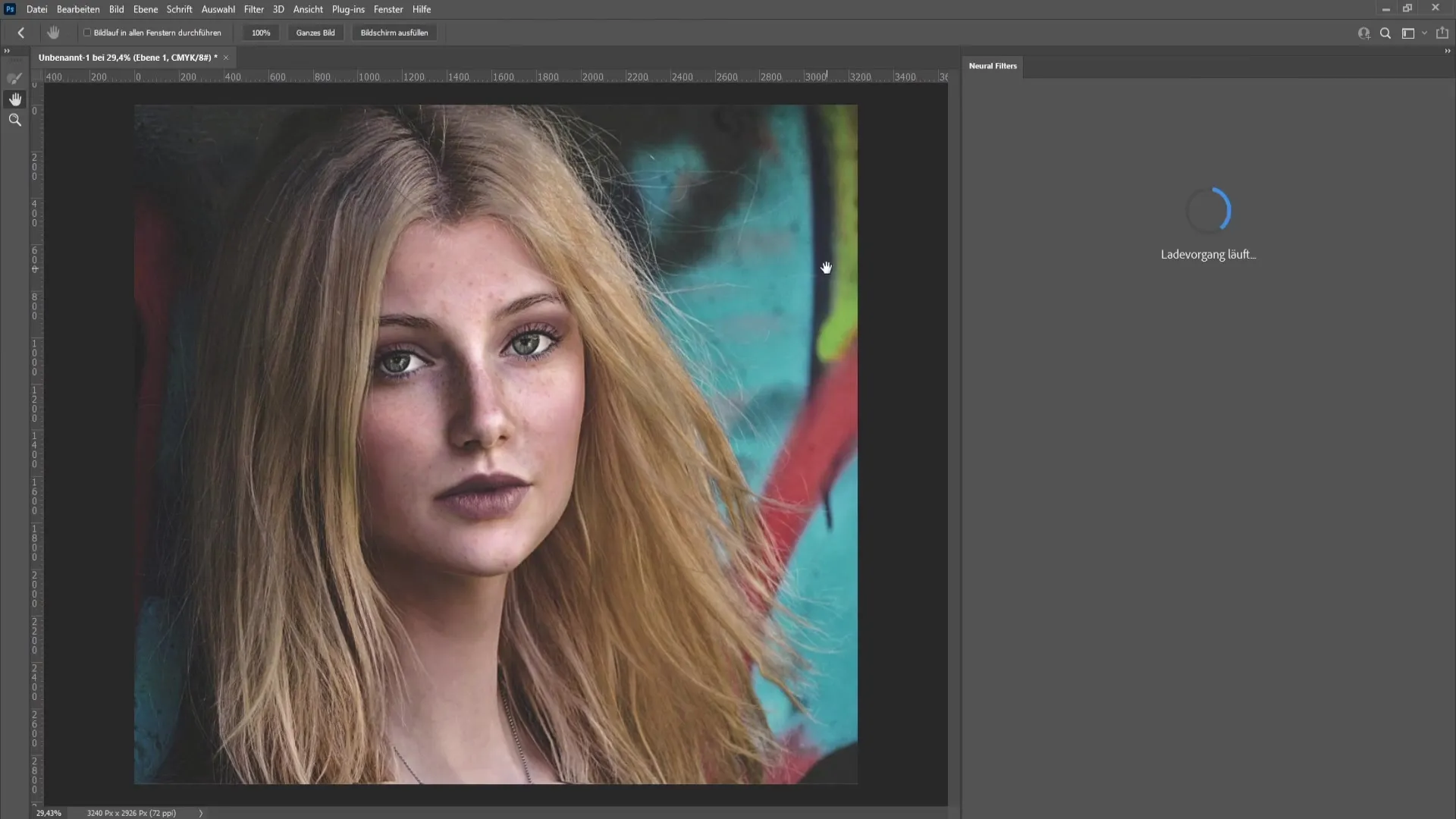This screenshot has height=819, width=1456.
Task: Open the Hilfe menu
Action: click(422, 9)
